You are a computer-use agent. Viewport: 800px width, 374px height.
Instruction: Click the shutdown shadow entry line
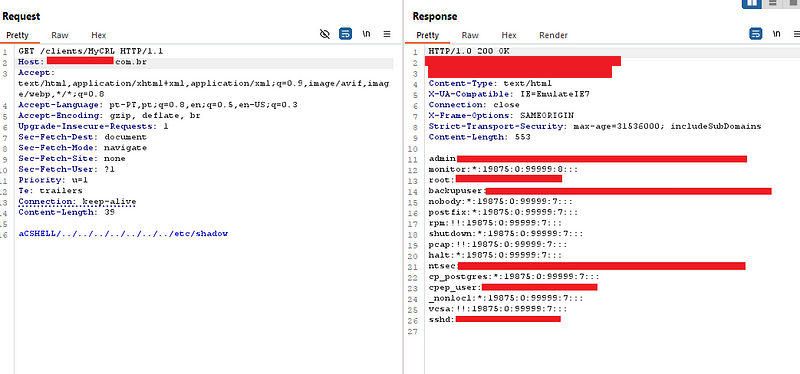pyautogui.click(x=506, y=233)
